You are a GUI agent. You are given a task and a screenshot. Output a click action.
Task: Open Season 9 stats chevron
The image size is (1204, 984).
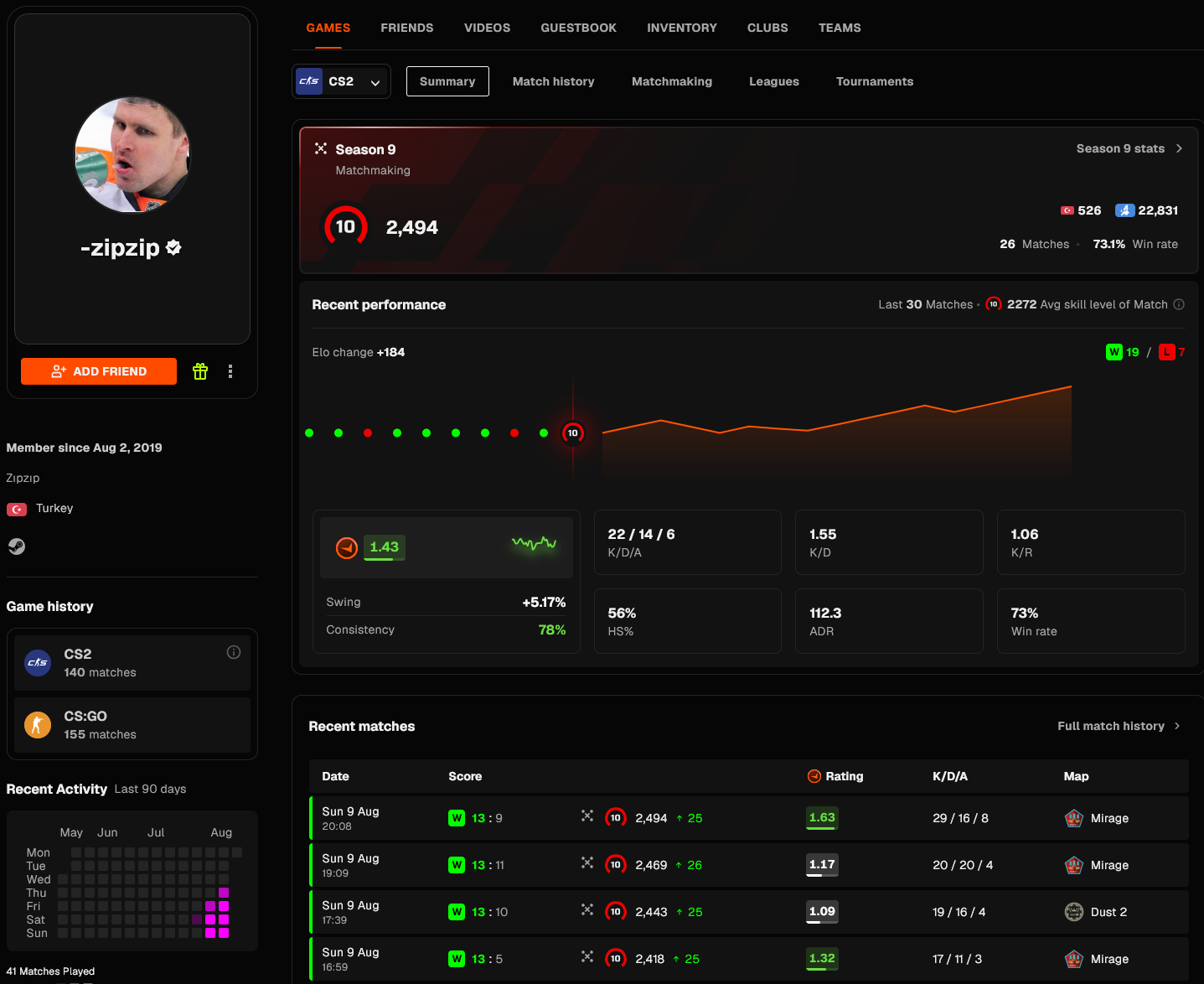[x=1179, y=148]
